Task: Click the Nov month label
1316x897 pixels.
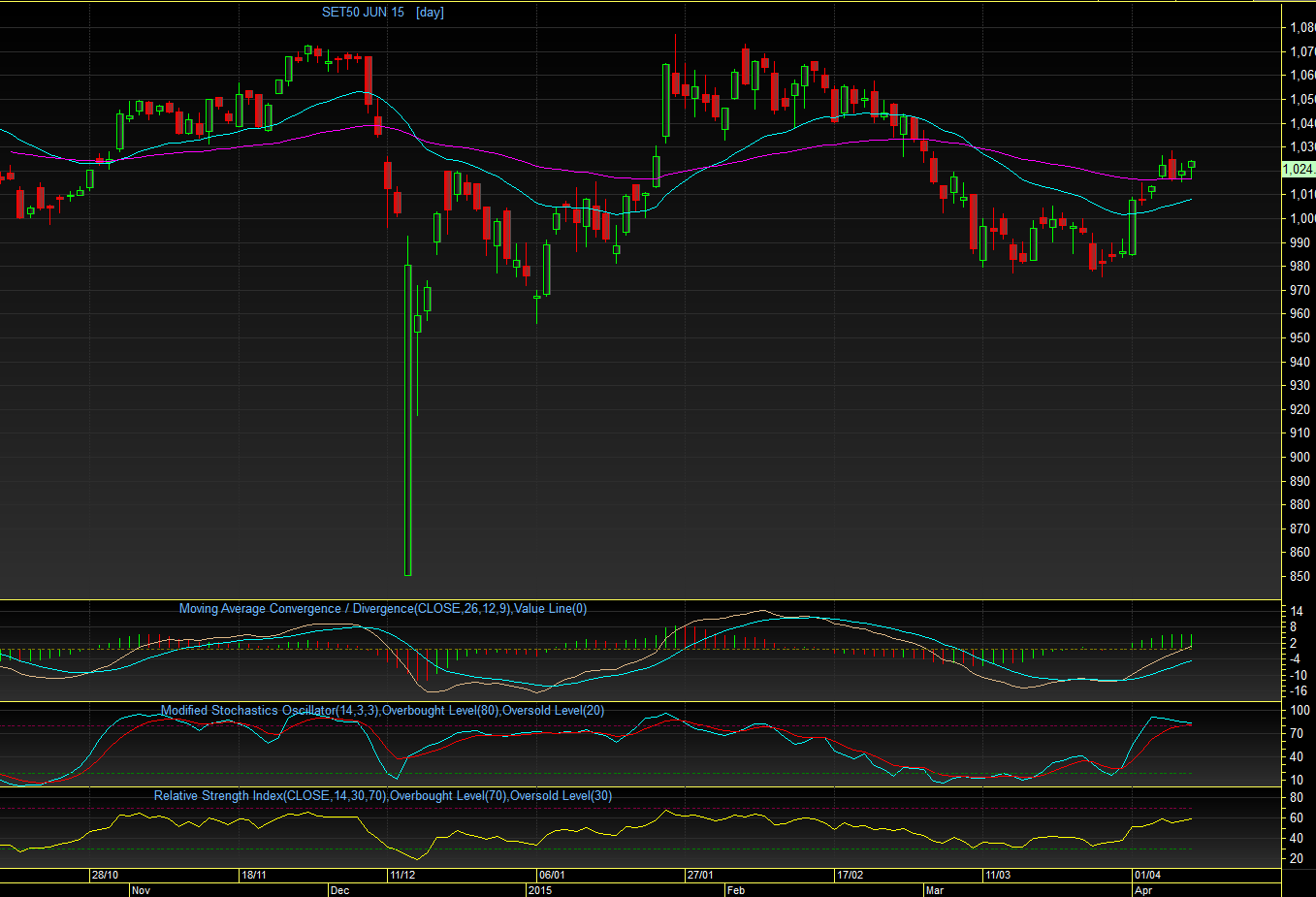Action: click(x=141, y=890)
